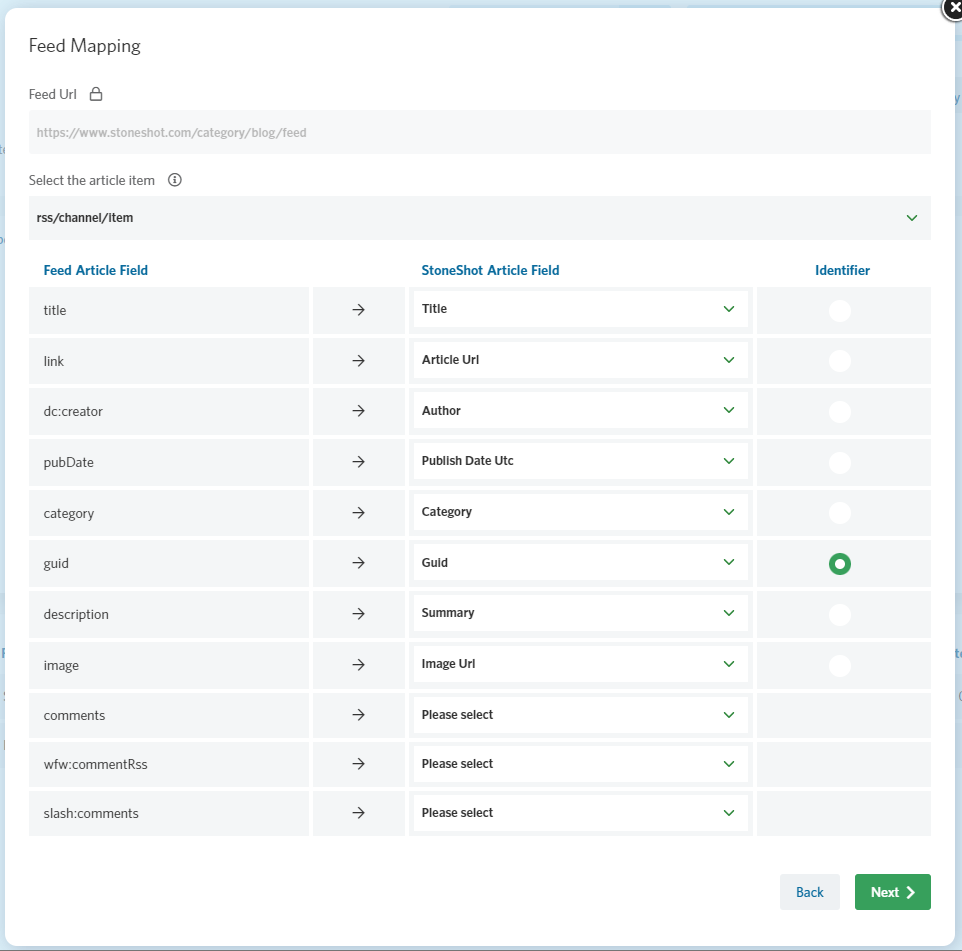Open the rss/channel/item article item dropdown
This screenshot has width=962, height=951.
(x=480, y=218)
